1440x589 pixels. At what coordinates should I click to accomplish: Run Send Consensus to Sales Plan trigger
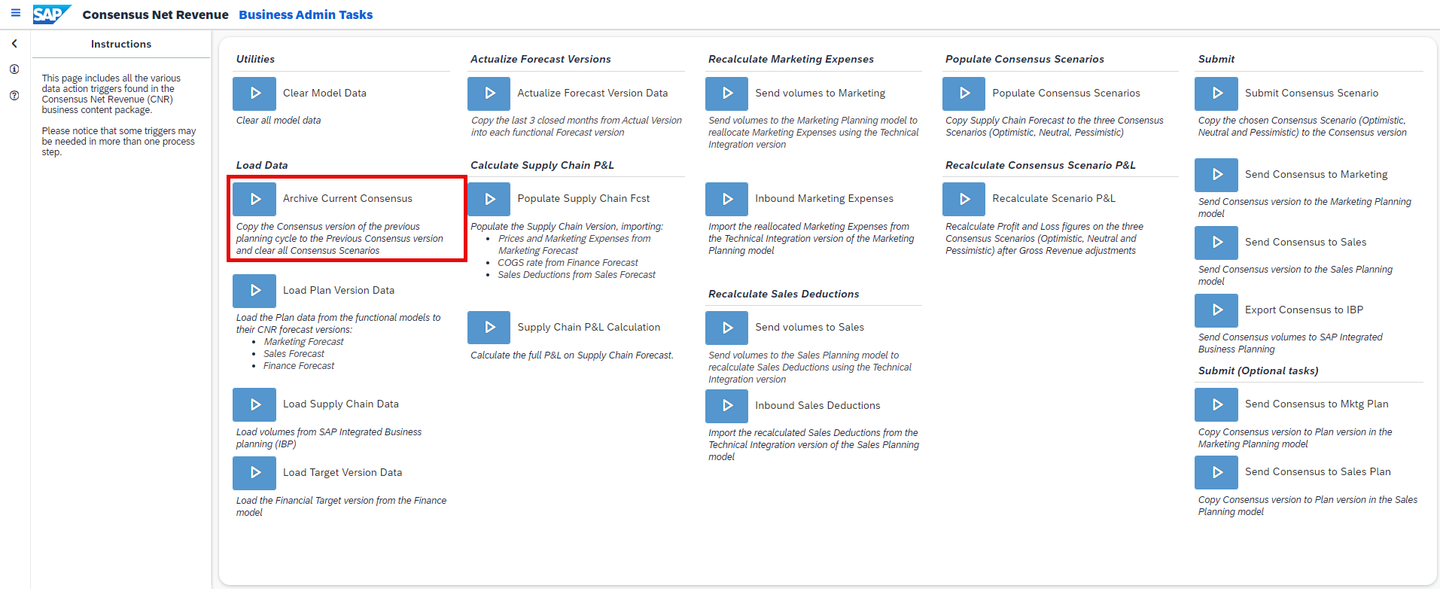click(x=1216, y=472)
